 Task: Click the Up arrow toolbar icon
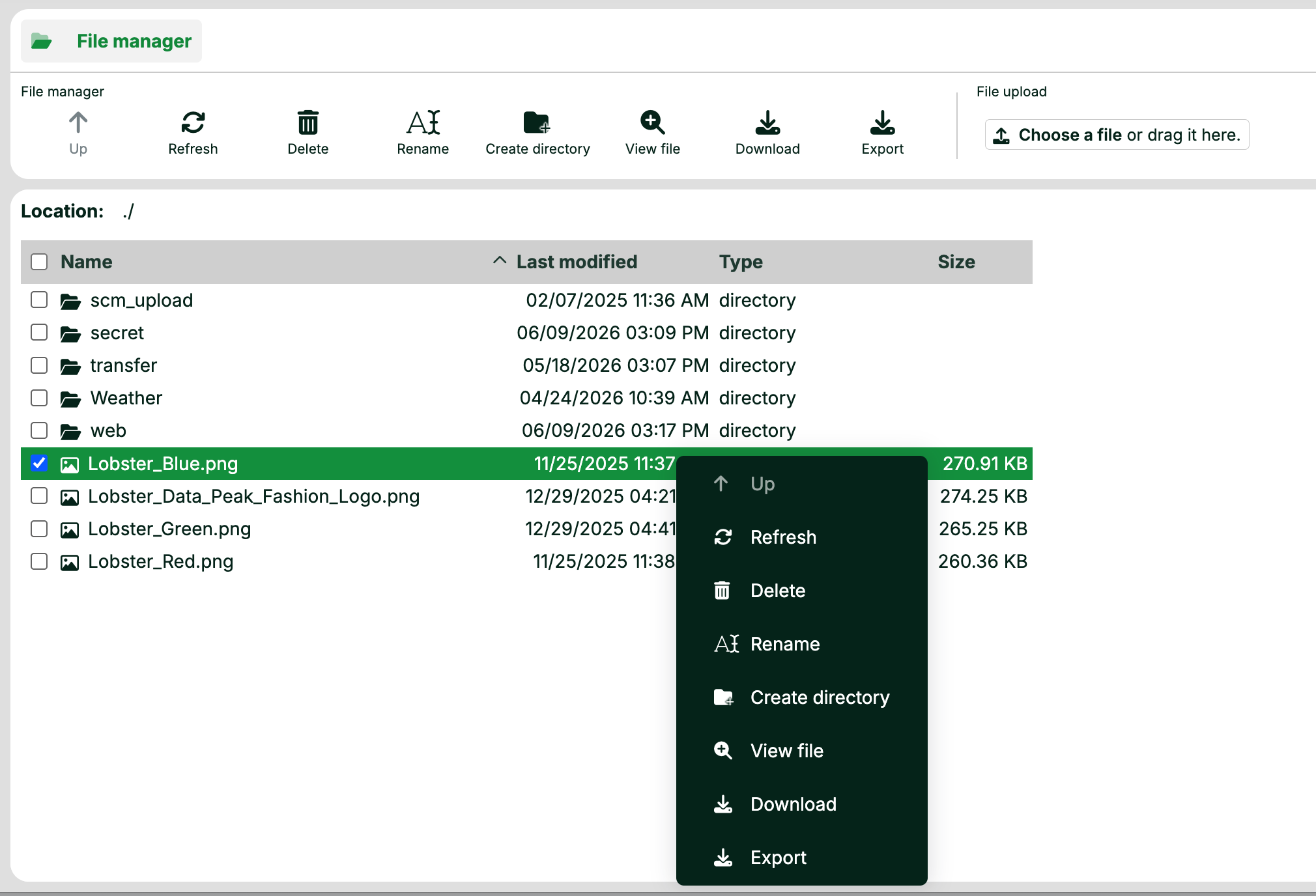click(78, 122)
